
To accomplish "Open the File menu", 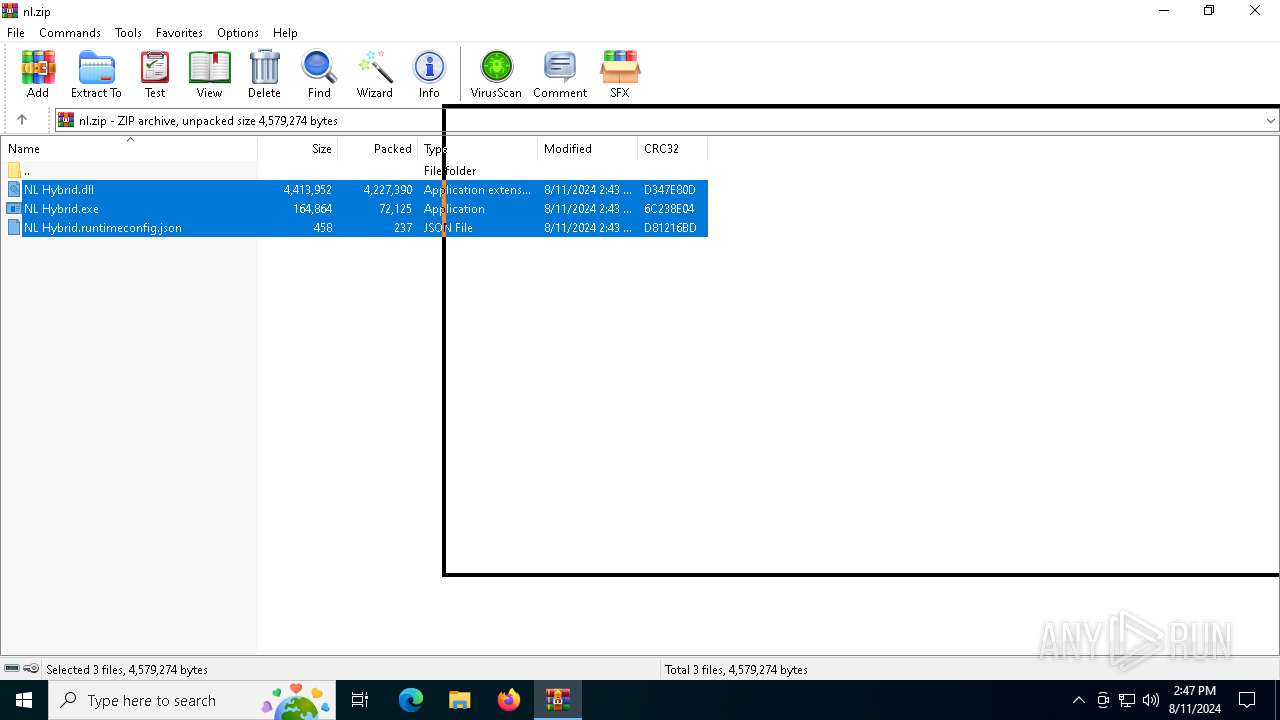I will (x=16, y=33).
